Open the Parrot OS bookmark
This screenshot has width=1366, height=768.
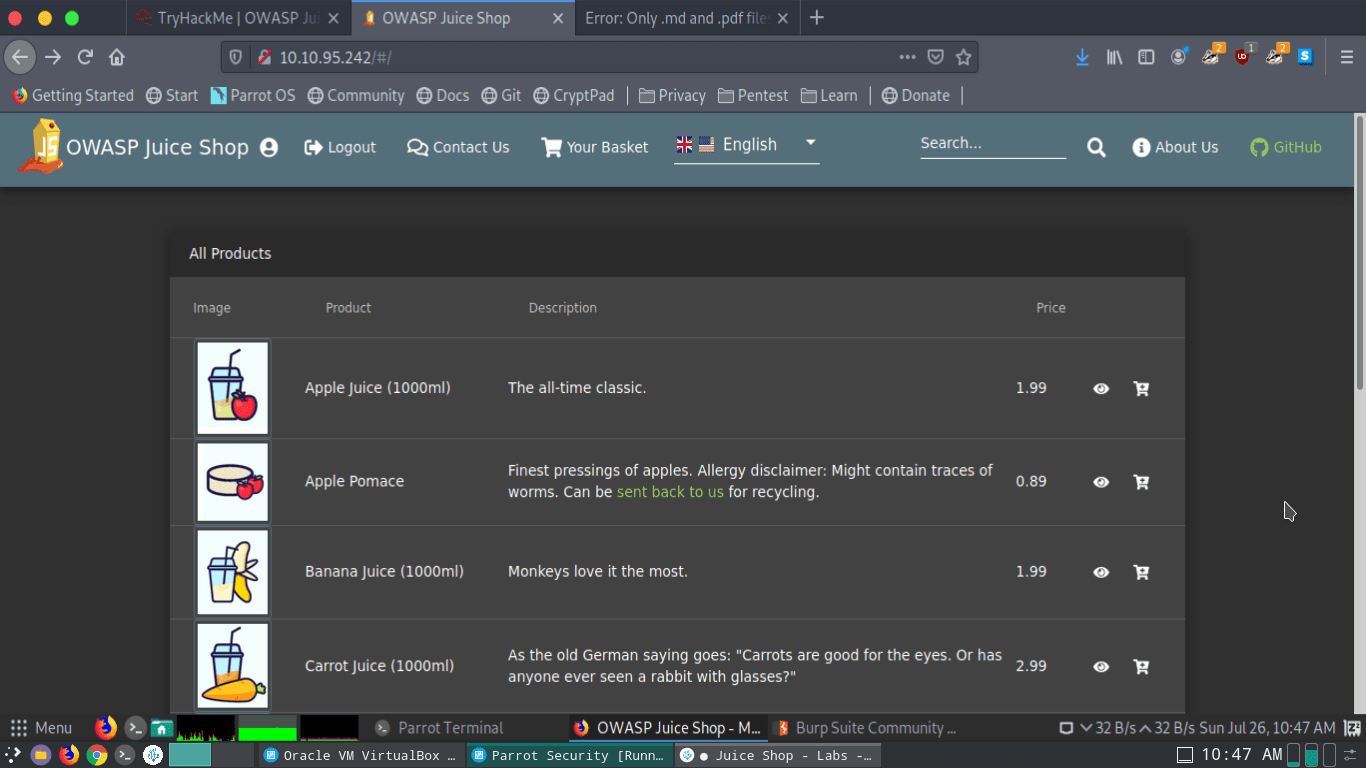[x=253, y=95]
